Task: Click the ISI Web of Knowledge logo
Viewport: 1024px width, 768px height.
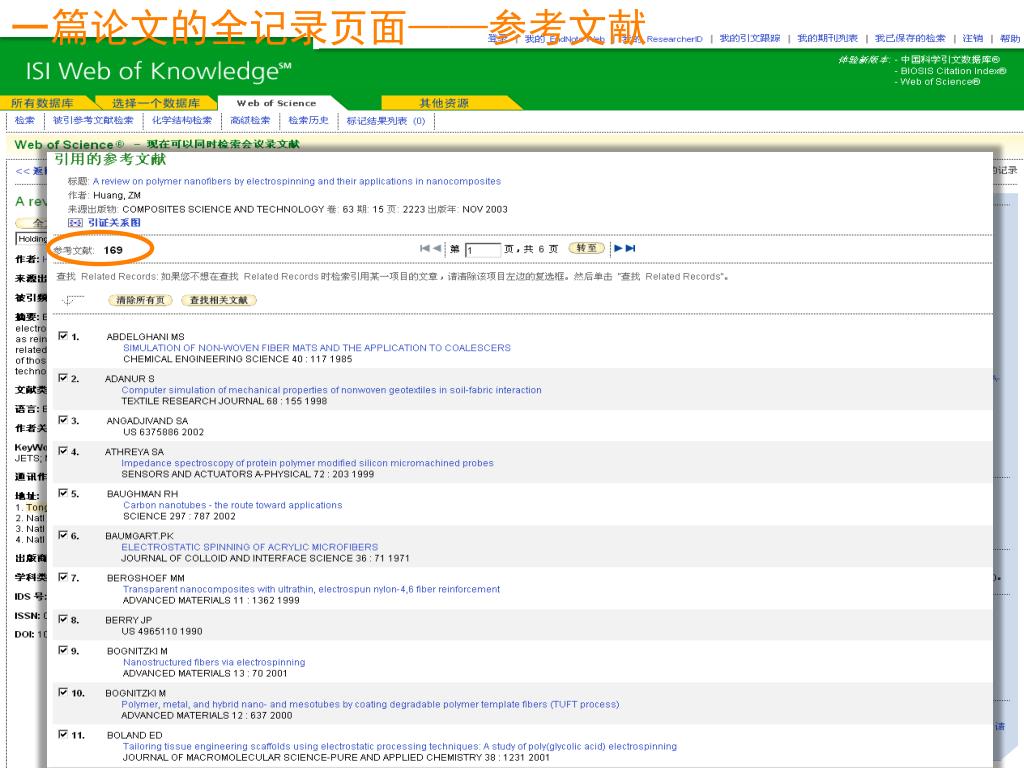Action: (159, 71)
